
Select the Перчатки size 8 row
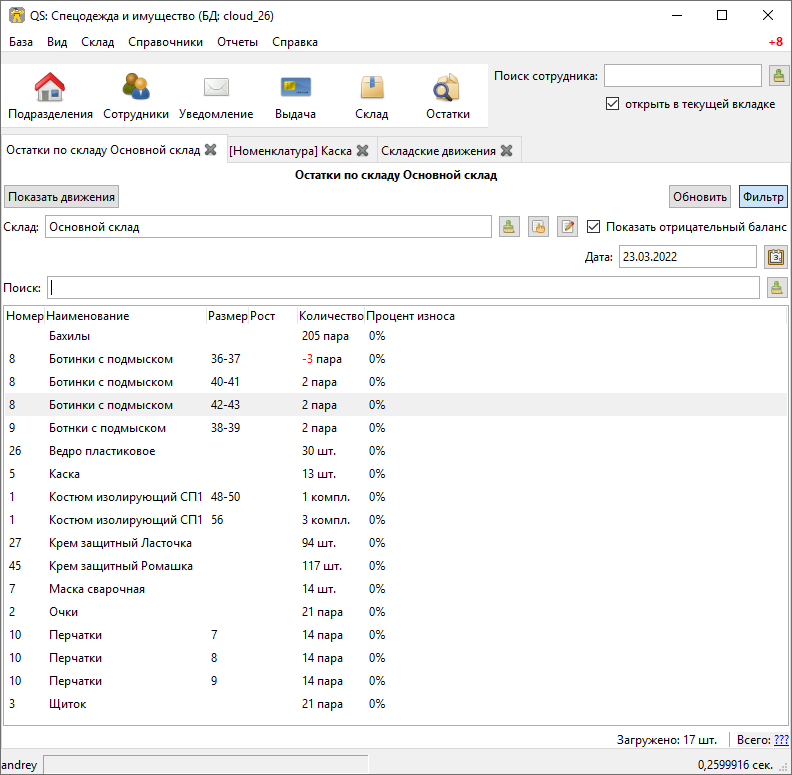395,658
